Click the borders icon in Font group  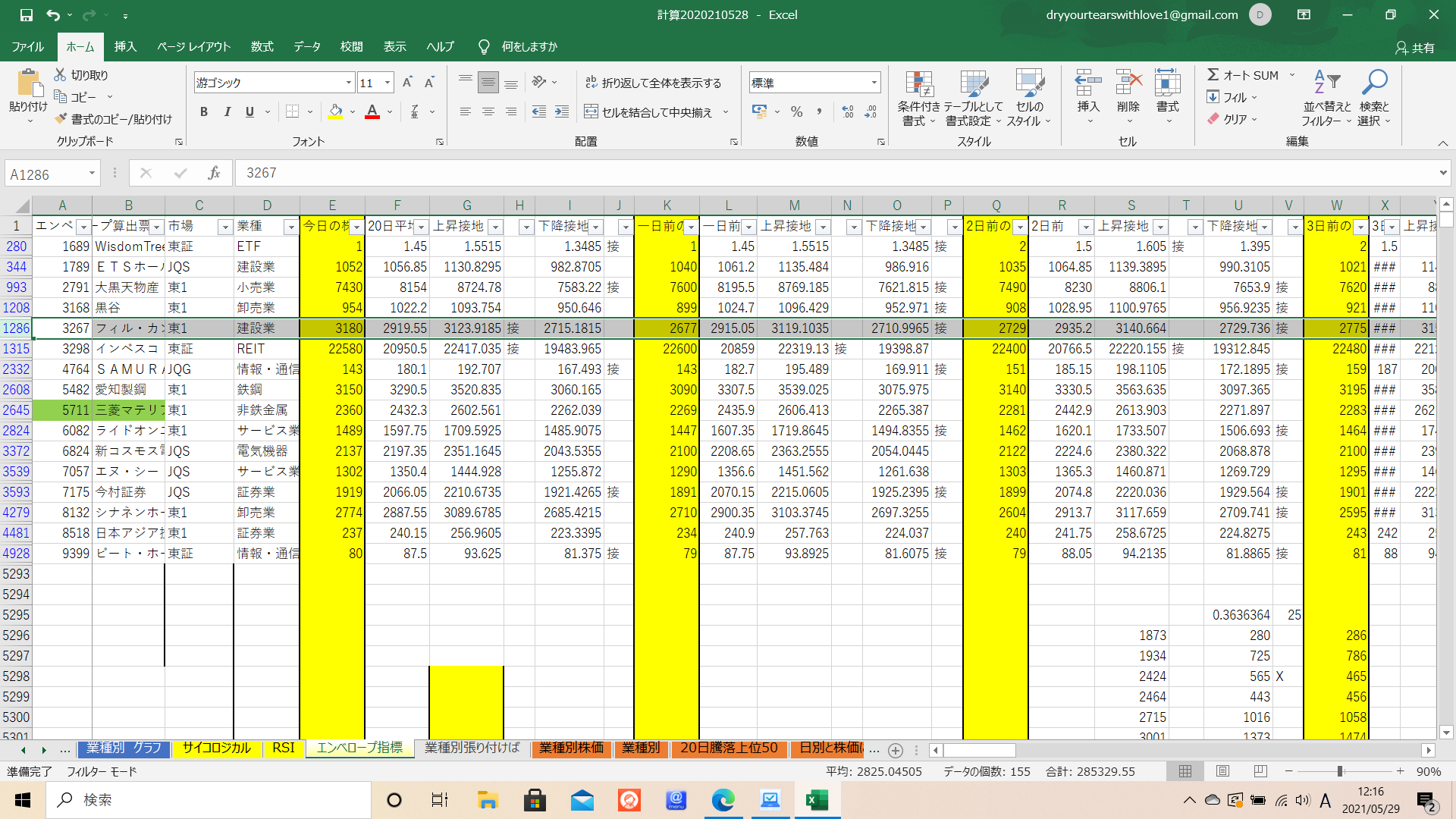pyautogui.click(x=292, y=112)
